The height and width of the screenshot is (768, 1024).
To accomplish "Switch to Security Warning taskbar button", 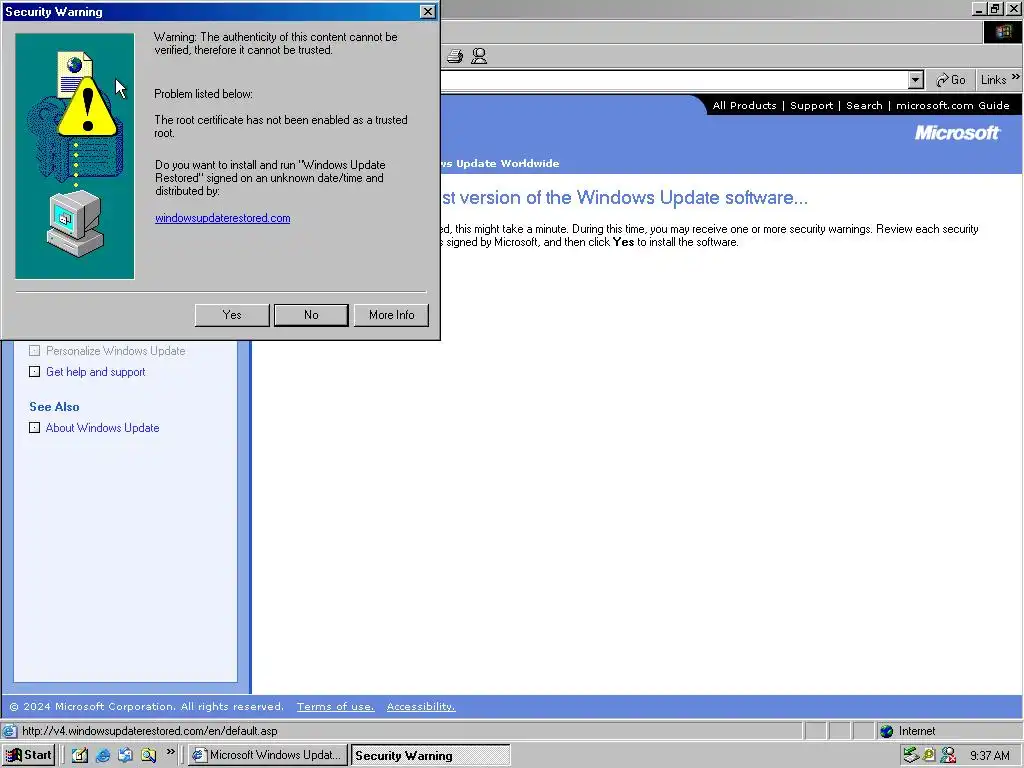I will [430, 756].
